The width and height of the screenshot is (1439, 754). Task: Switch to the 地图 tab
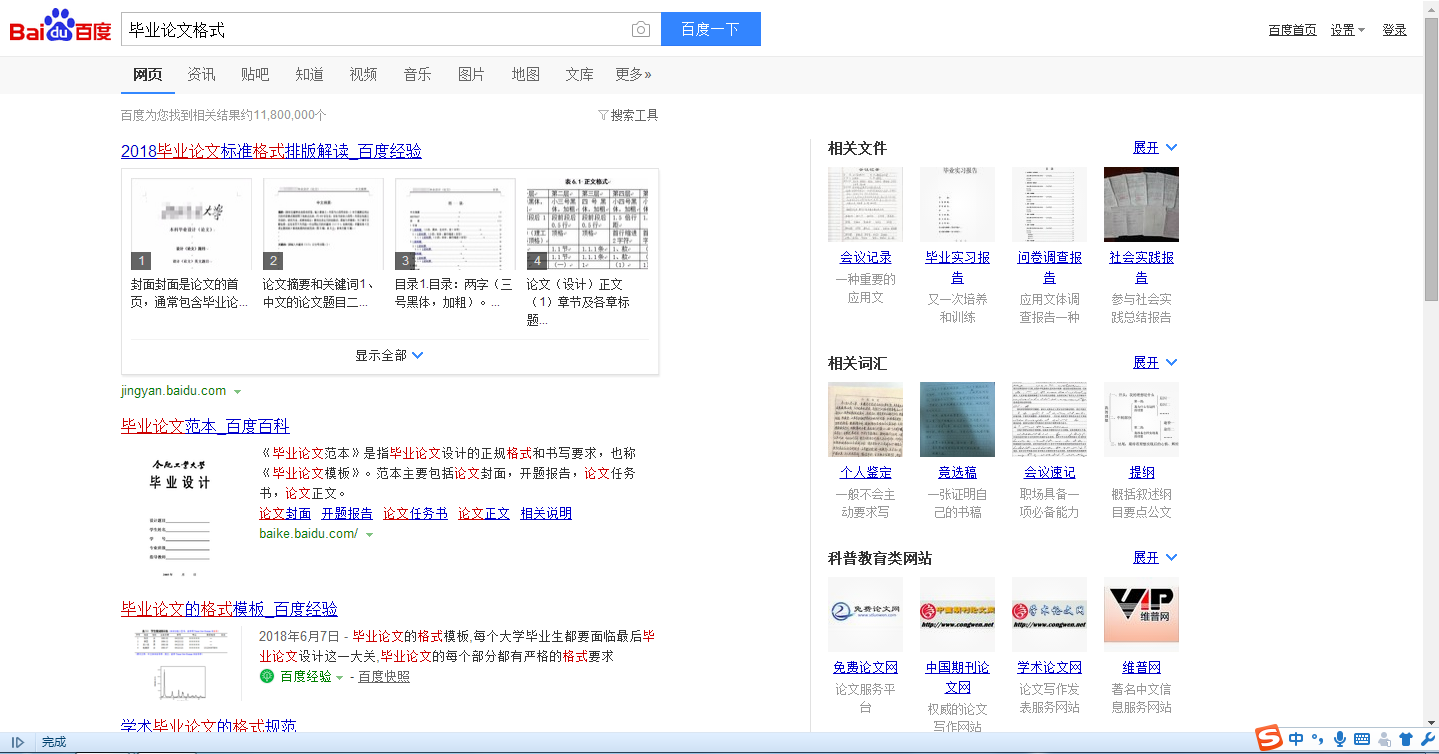pyautogui.click(x=525, y=74)
